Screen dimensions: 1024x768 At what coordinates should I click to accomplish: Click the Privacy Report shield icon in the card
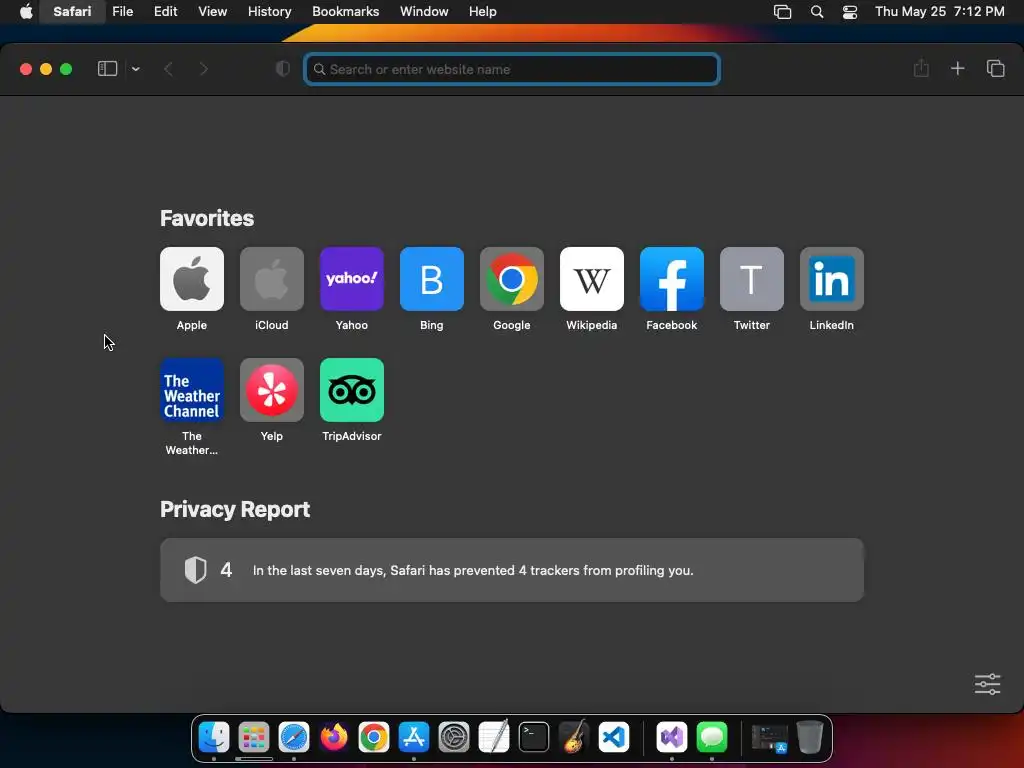click(195, 570)
